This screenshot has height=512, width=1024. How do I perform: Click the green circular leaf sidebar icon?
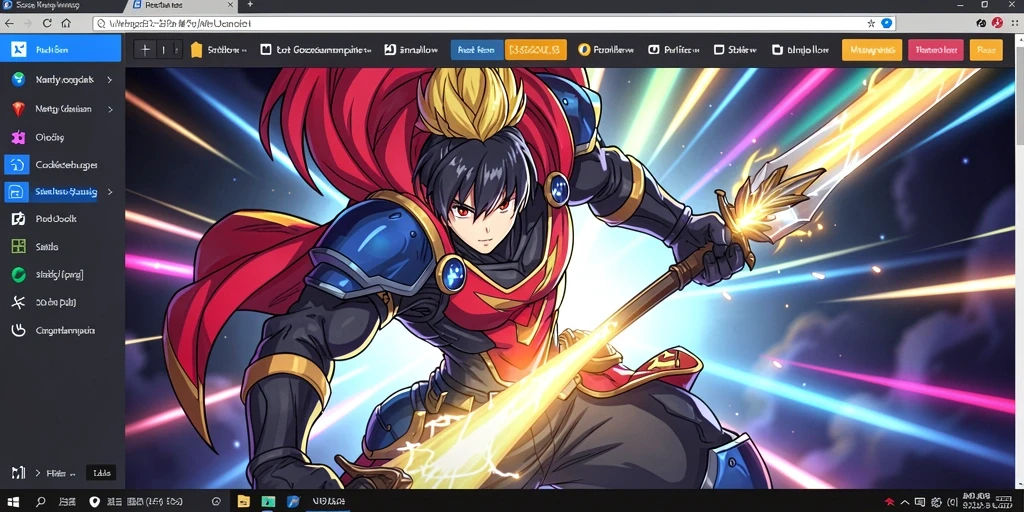18,275
